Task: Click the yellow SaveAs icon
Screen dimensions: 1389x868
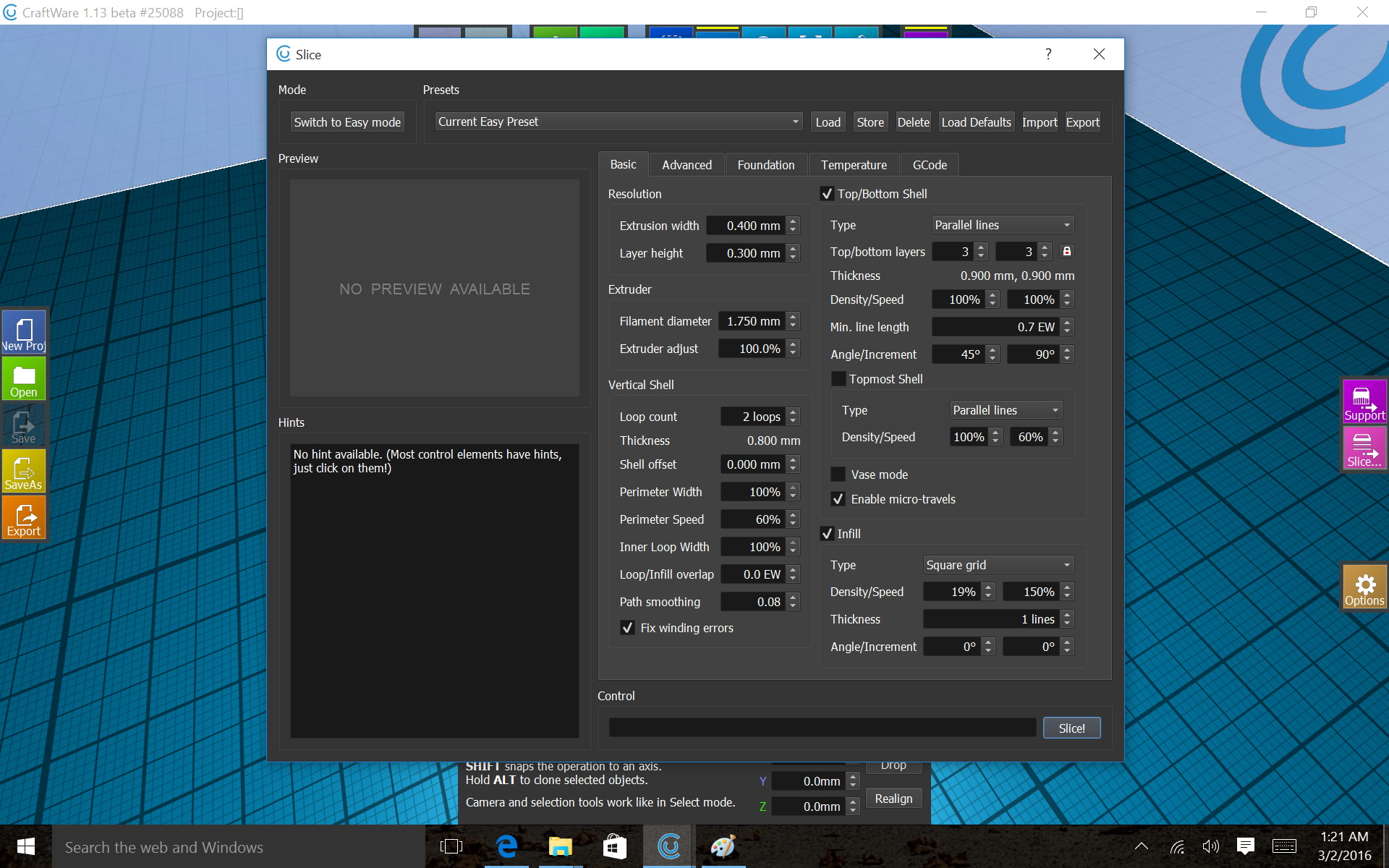Action: (x=24, y=472)
